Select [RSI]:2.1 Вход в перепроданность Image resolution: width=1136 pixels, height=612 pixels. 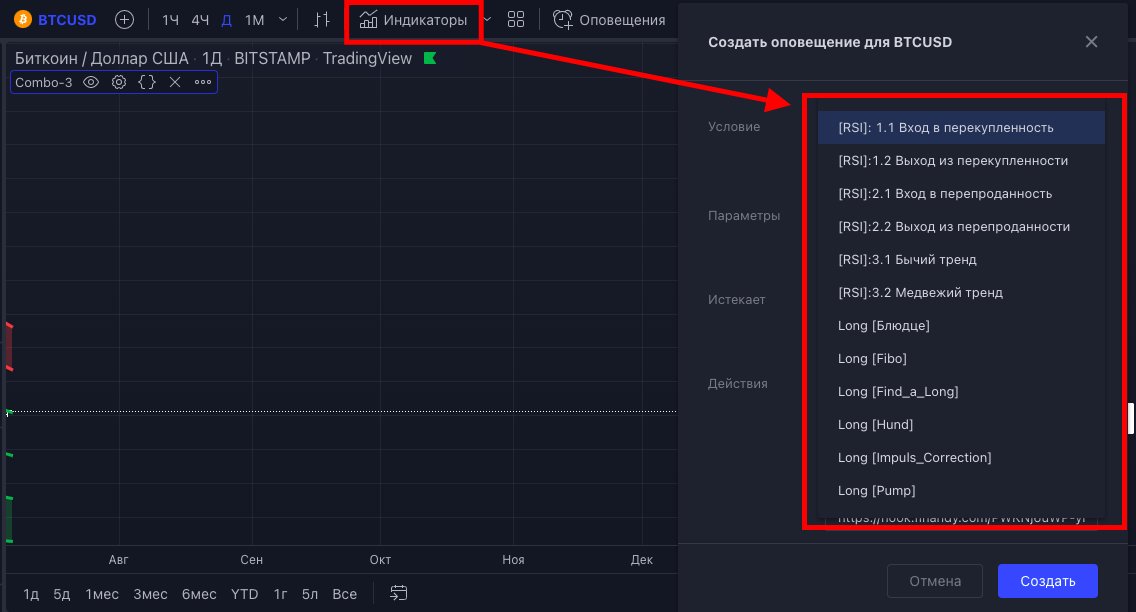961,193
